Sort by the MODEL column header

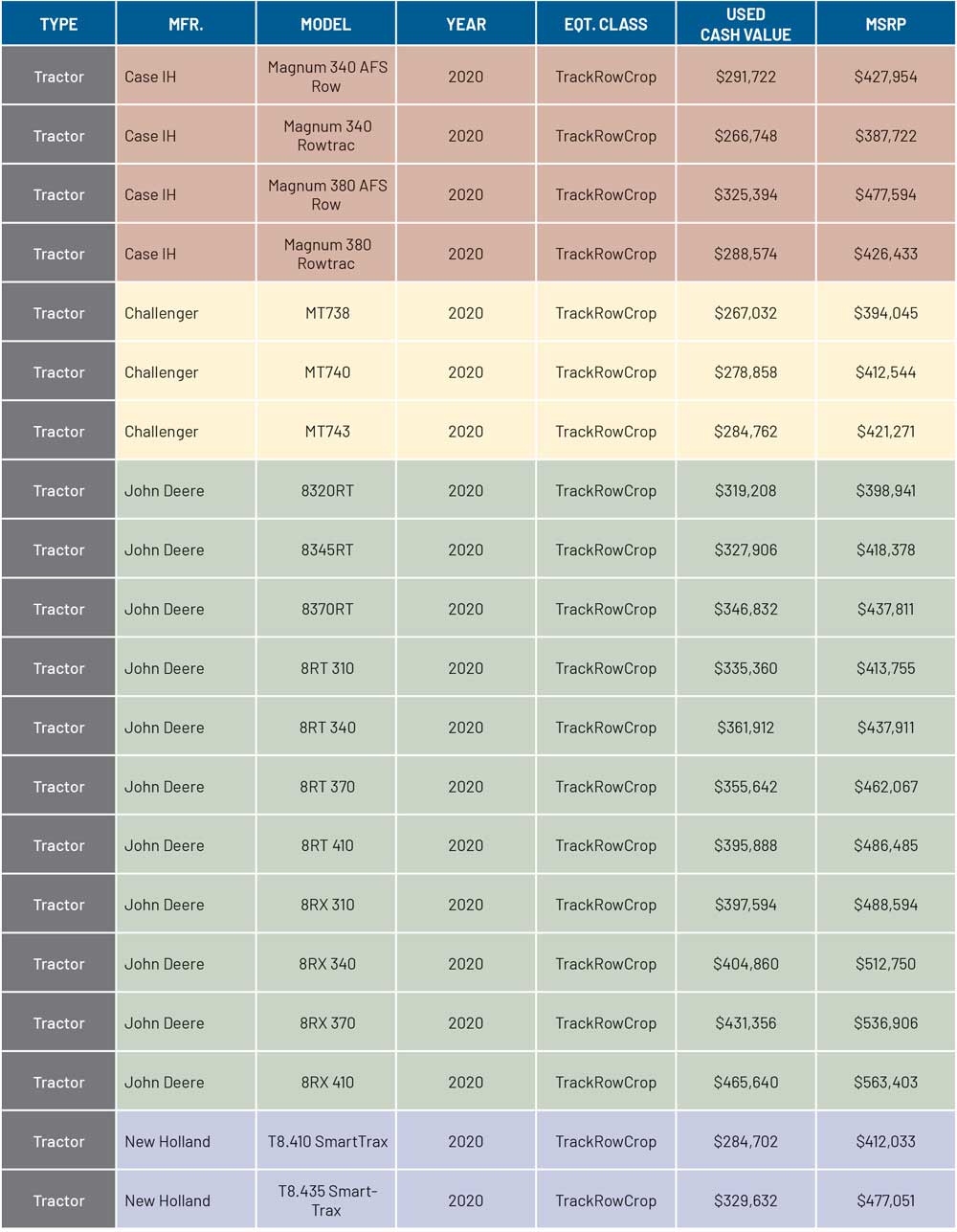325,24
